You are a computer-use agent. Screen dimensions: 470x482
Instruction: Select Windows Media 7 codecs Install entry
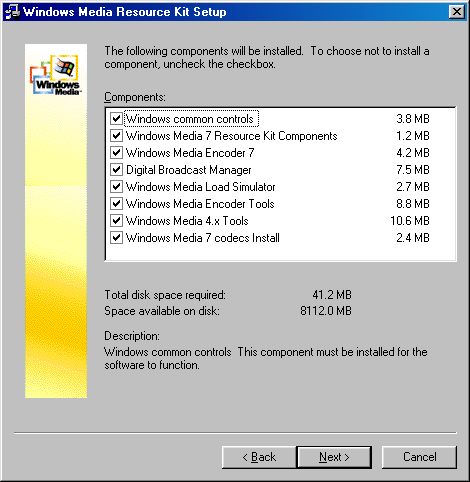click(203, 238)
